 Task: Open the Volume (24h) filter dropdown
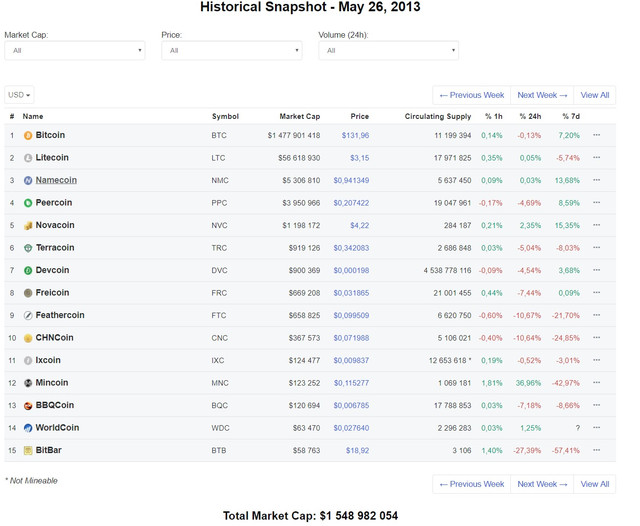click(x=389, y=51)
